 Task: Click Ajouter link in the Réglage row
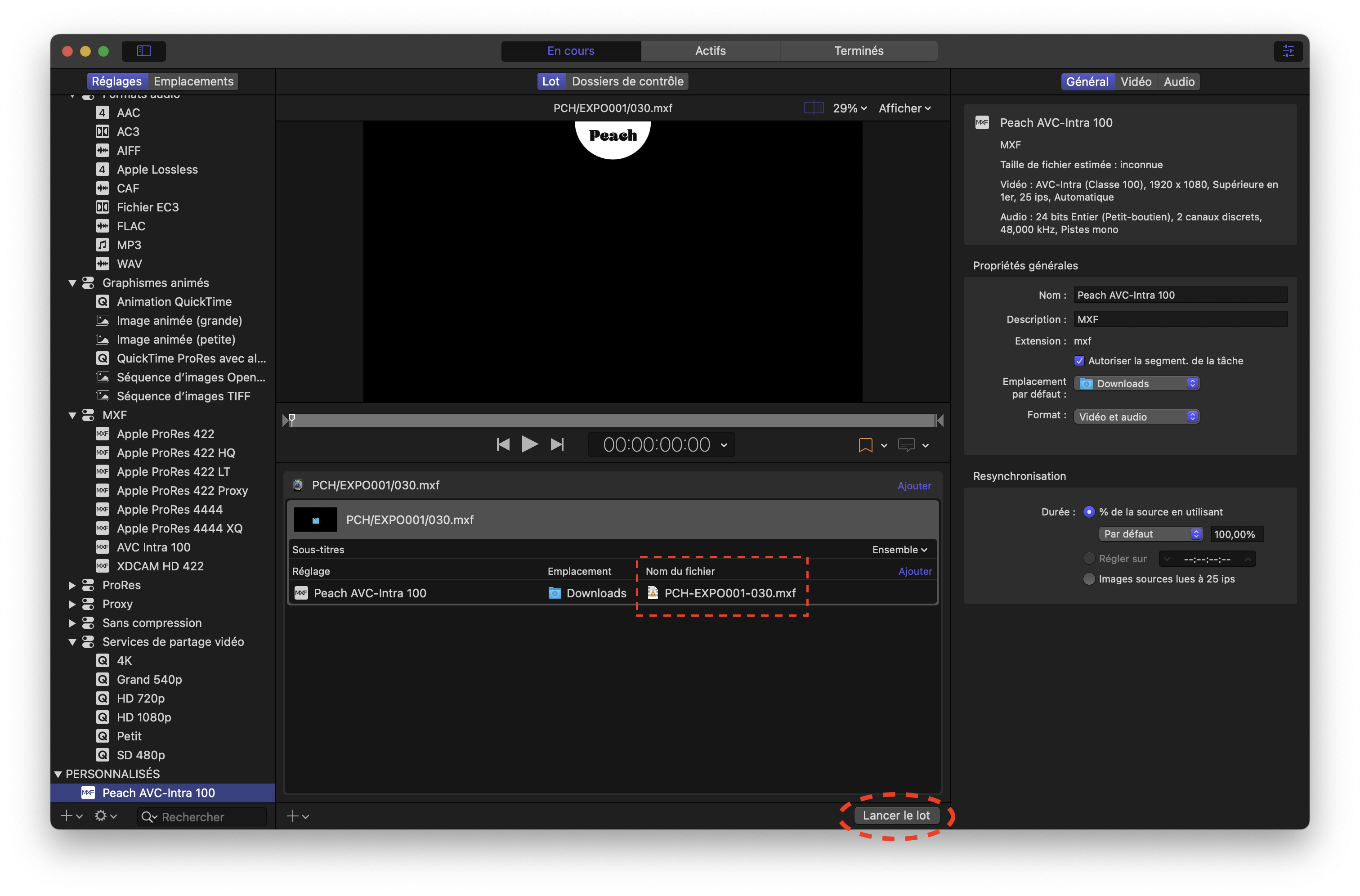point(914,571)
